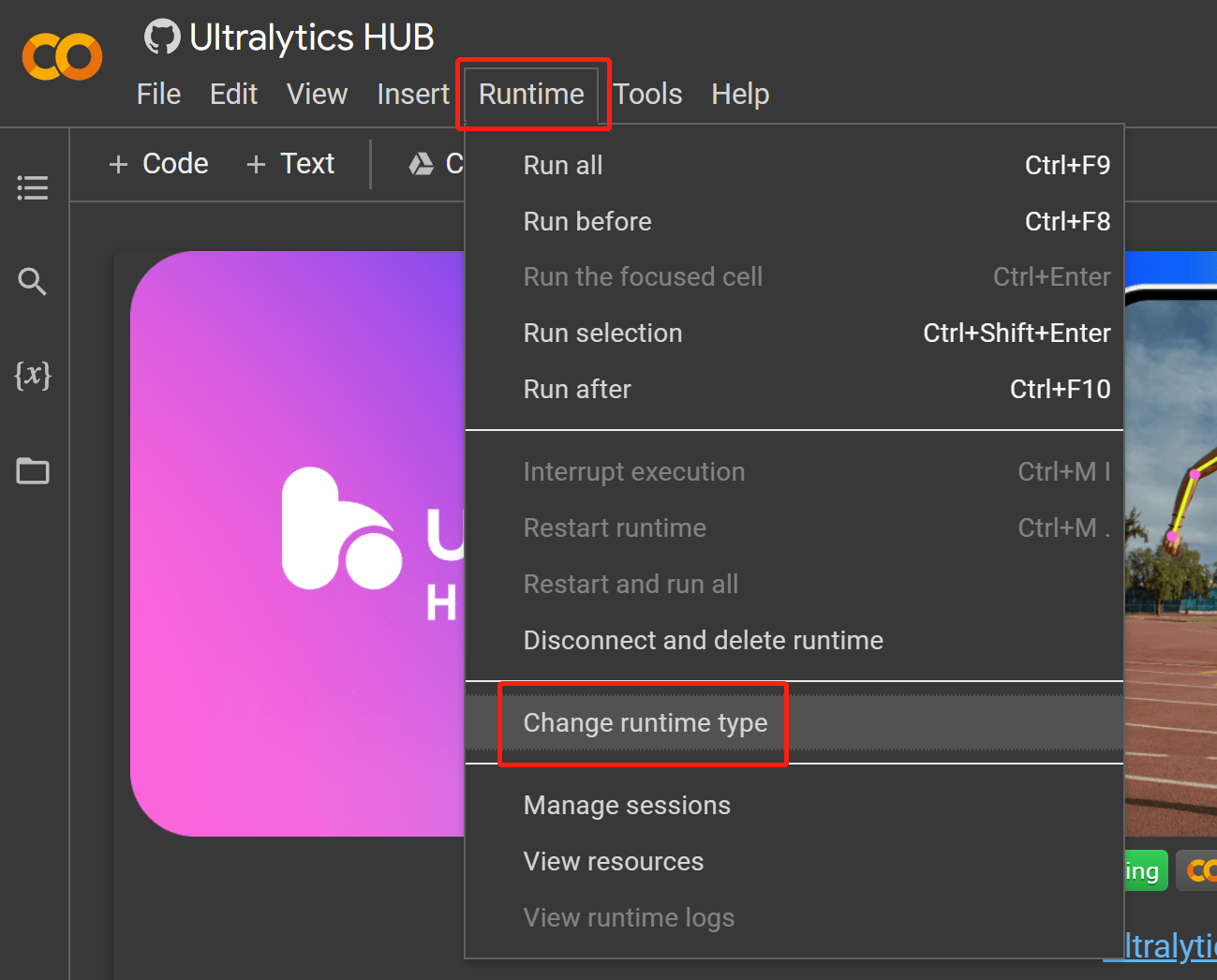Click the Colab badge at lower right
The image size is (1217, 980).
point(1198,871)
